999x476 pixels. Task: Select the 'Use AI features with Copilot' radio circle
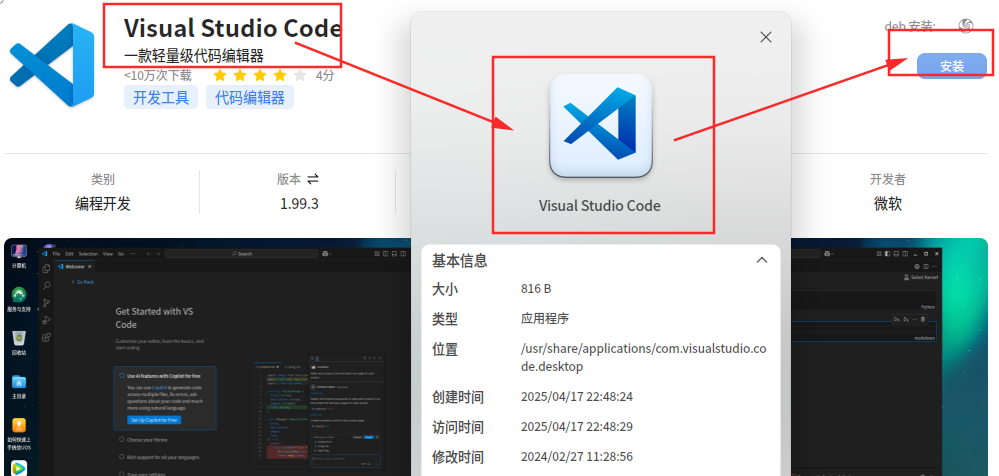coord(122,376)
